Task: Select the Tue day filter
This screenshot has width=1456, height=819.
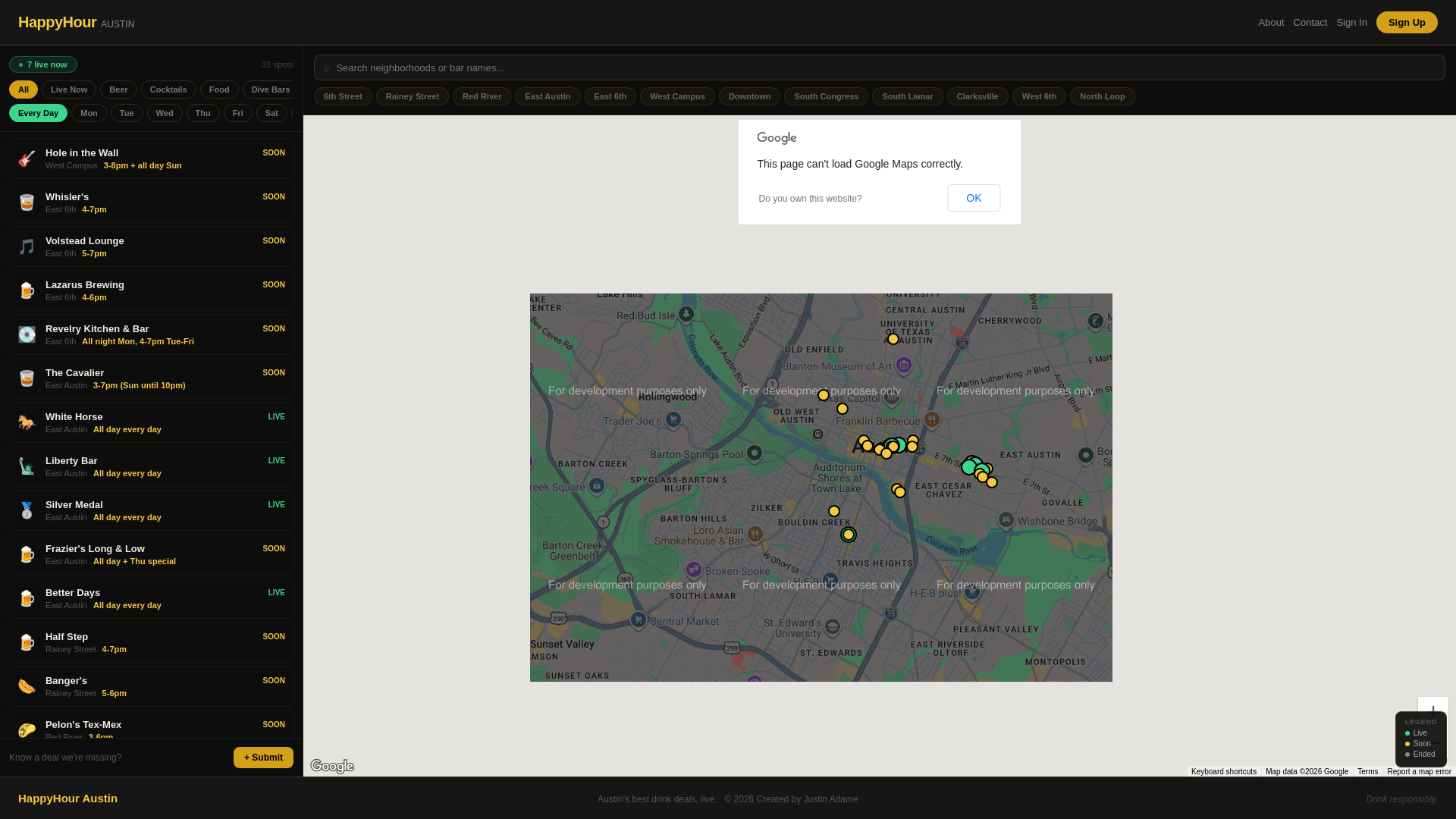Action: (x=127, y=113)
